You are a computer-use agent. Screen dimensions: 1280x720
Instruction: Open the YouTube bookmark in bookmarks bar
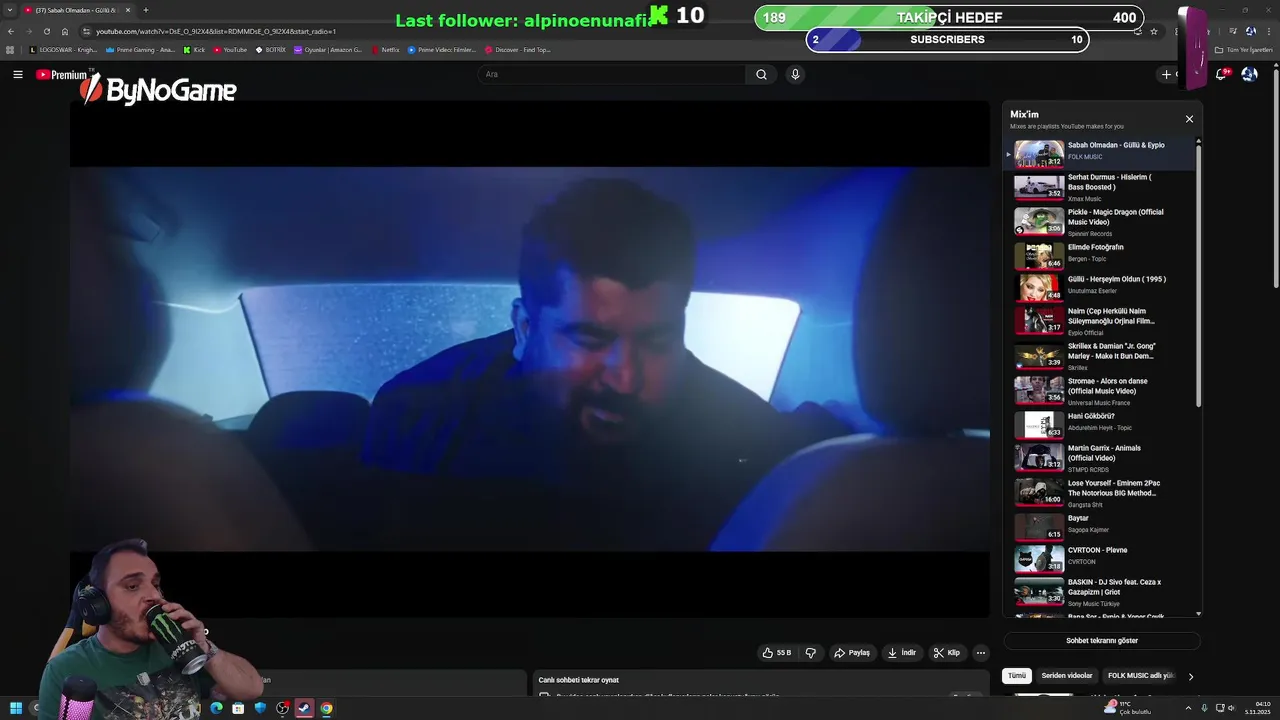(230, 50)
